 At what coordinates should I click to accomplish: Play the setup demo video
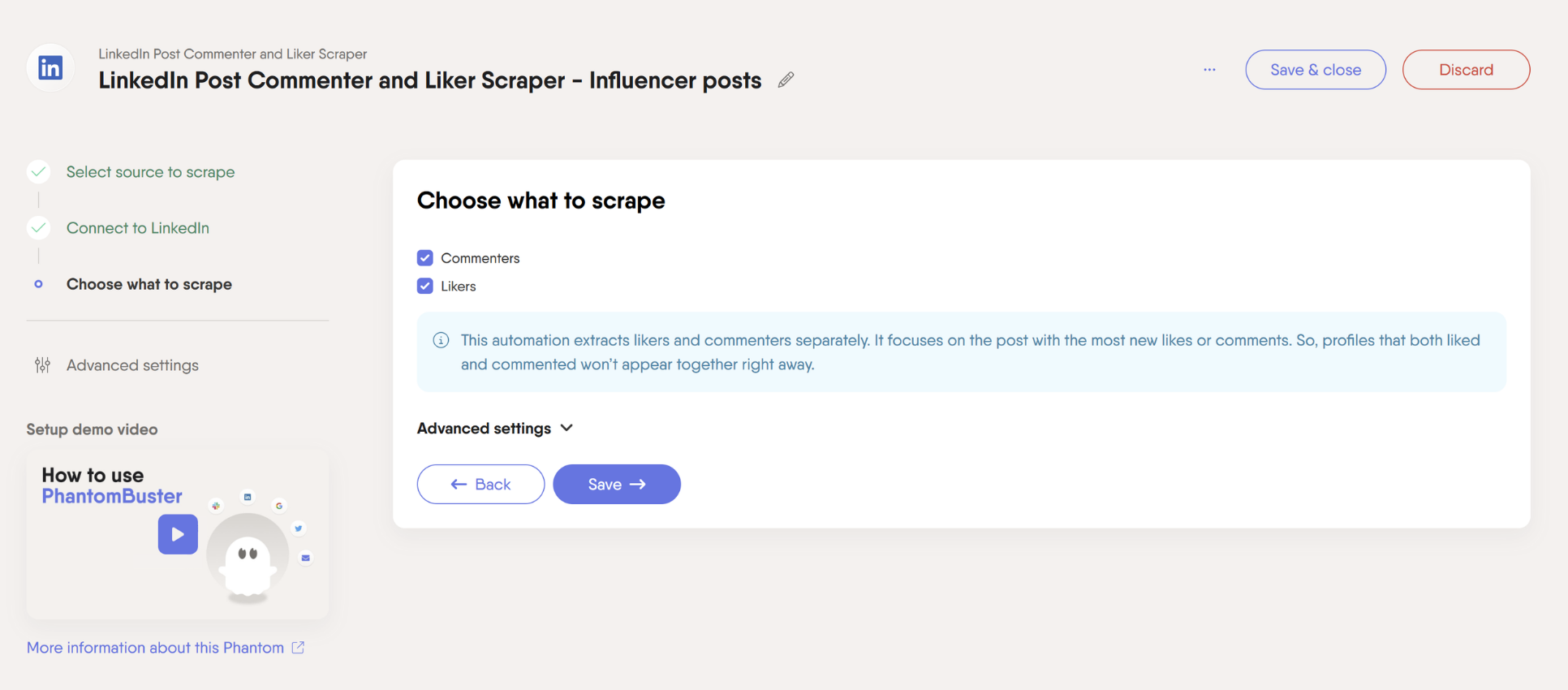(178, 534)
